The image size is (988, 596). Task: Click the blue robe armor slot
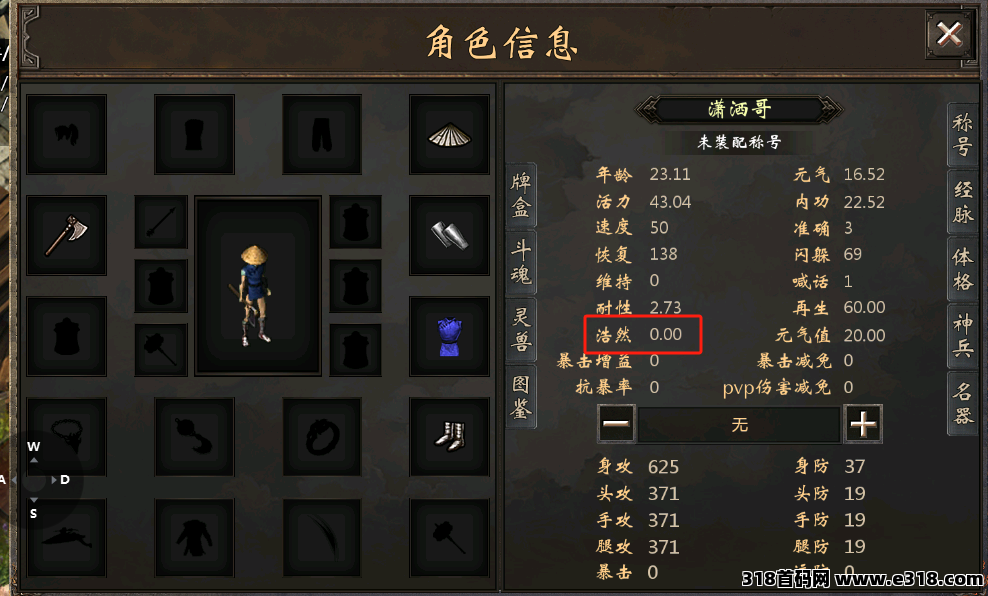(x=449, y=336)
